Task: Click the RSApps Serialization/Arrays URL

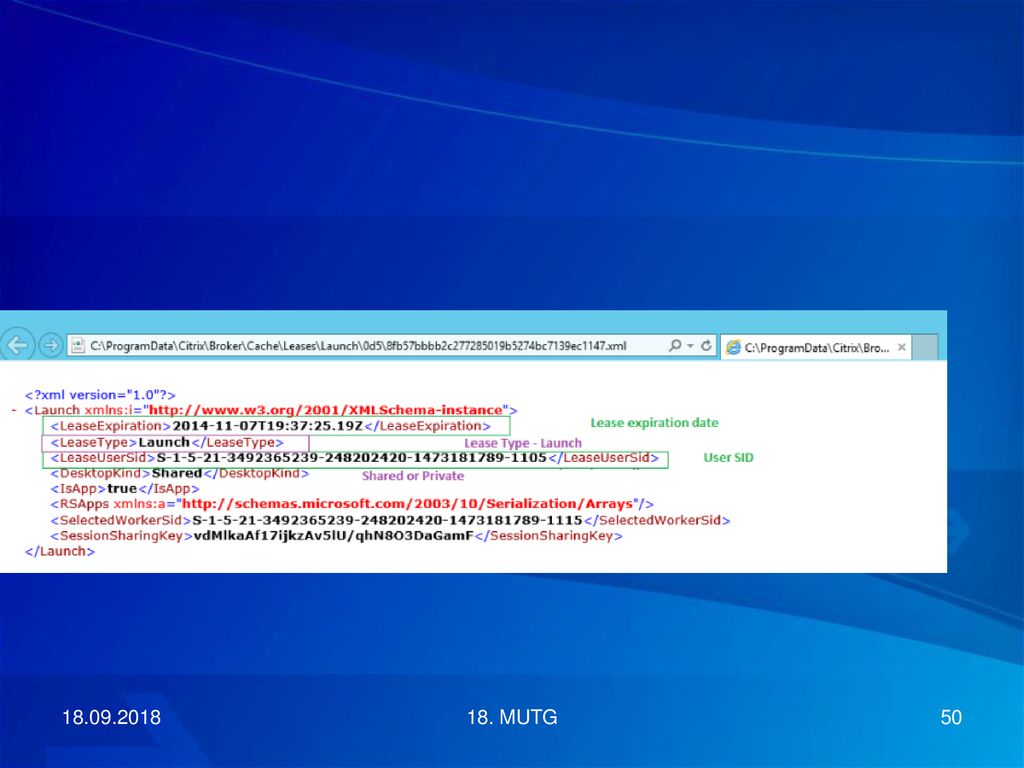Action: [408, 504]
